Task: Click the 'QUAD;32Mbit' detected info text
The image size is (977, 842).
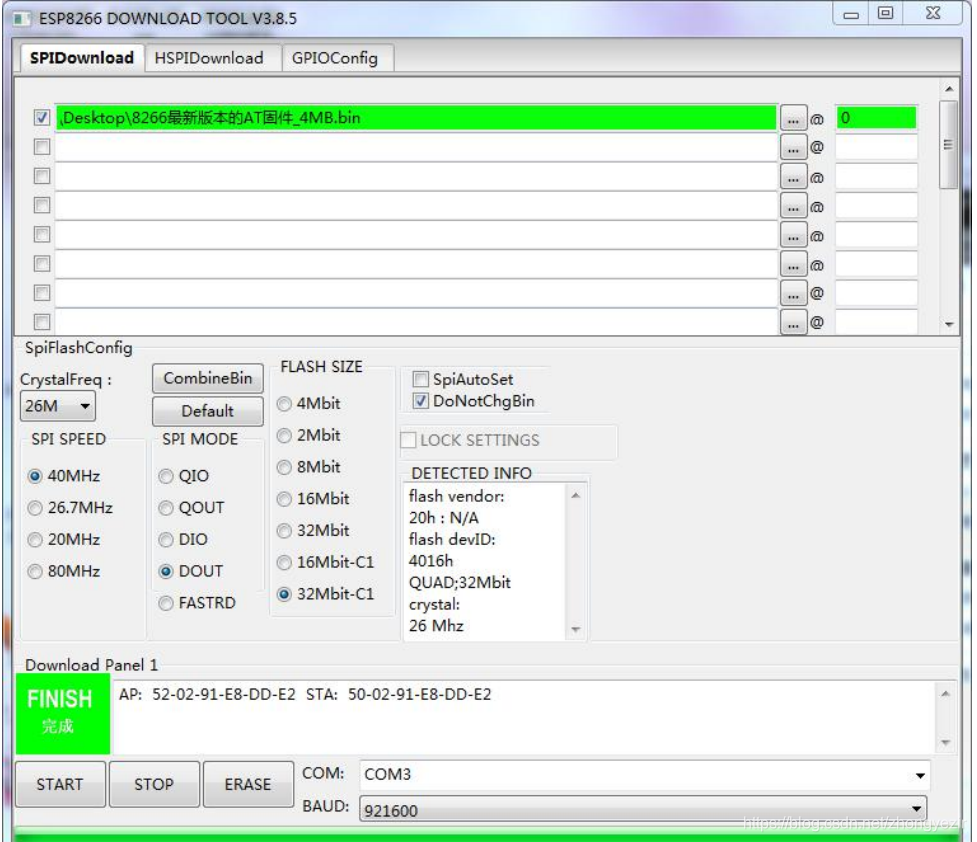Action: (460, 583)
